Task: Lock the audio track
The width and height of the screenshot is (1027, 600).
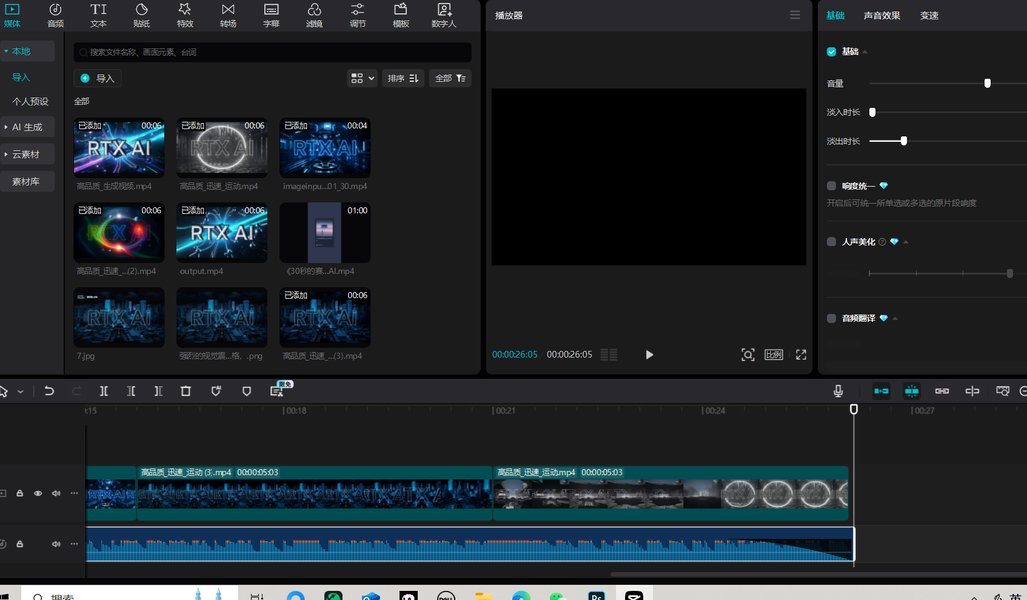Action: 20,544
